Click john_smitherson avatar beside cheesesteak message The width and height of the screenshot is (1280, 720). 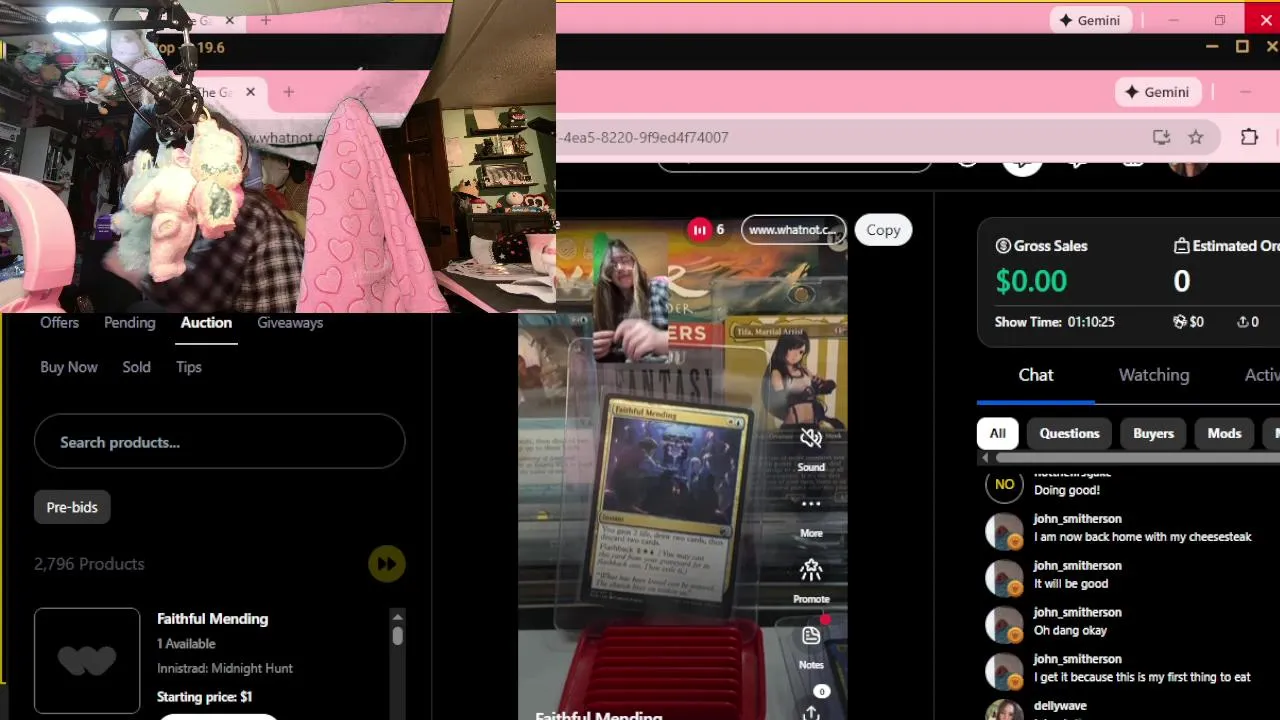tap(1004, 531)
